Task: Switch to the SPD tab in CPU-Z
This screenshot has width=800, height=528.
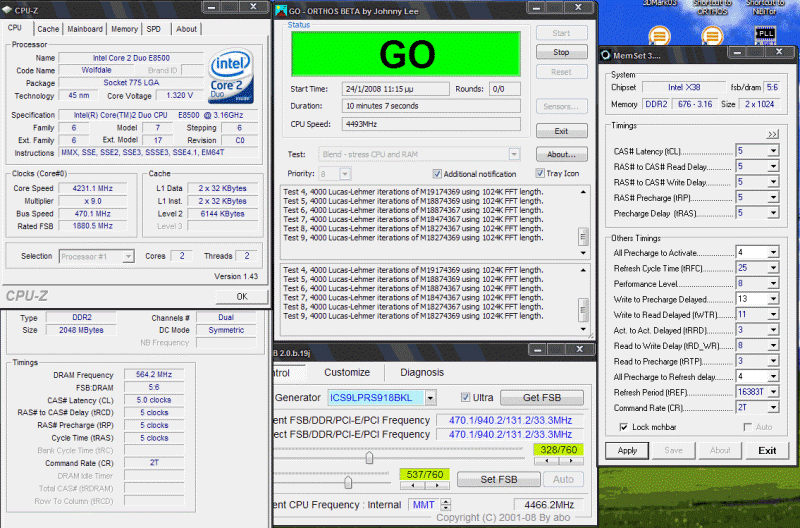Action: [x=154, y=29]
